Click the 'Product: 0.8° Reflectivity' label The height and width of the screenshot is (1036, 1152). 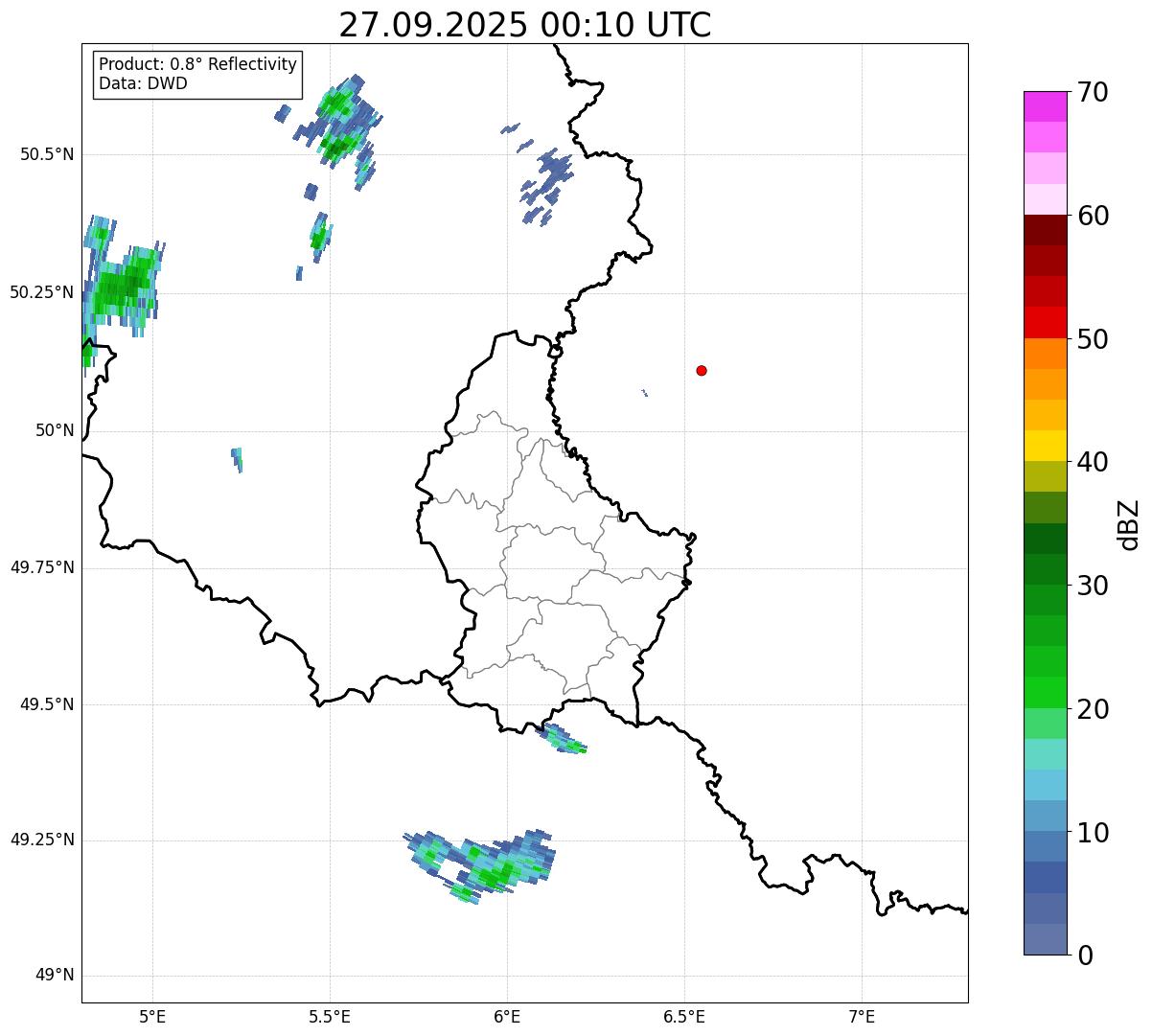click(198, 64)
